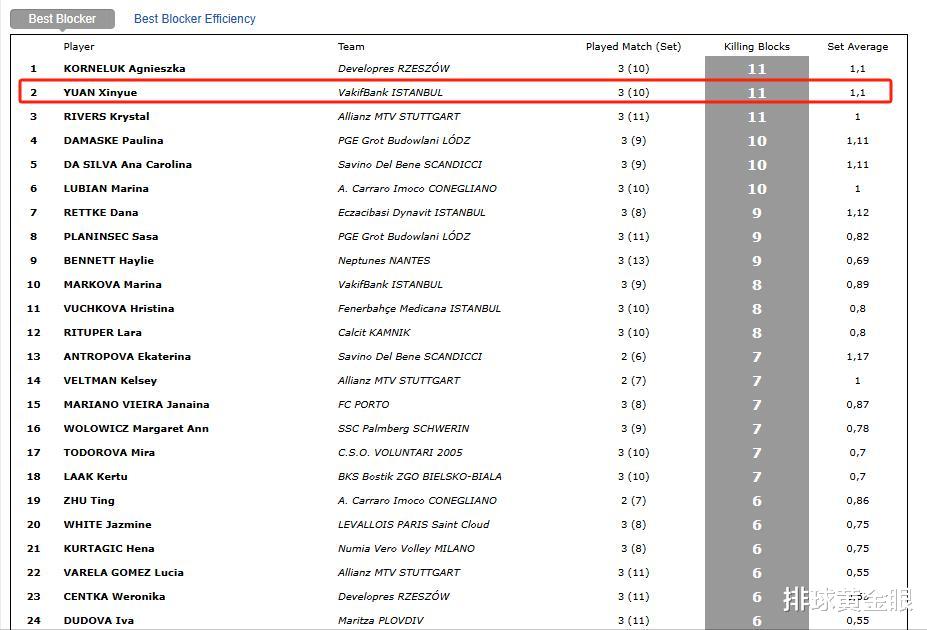Click set average 0,82 for PLANINSEC Sasa

(857, 236)
